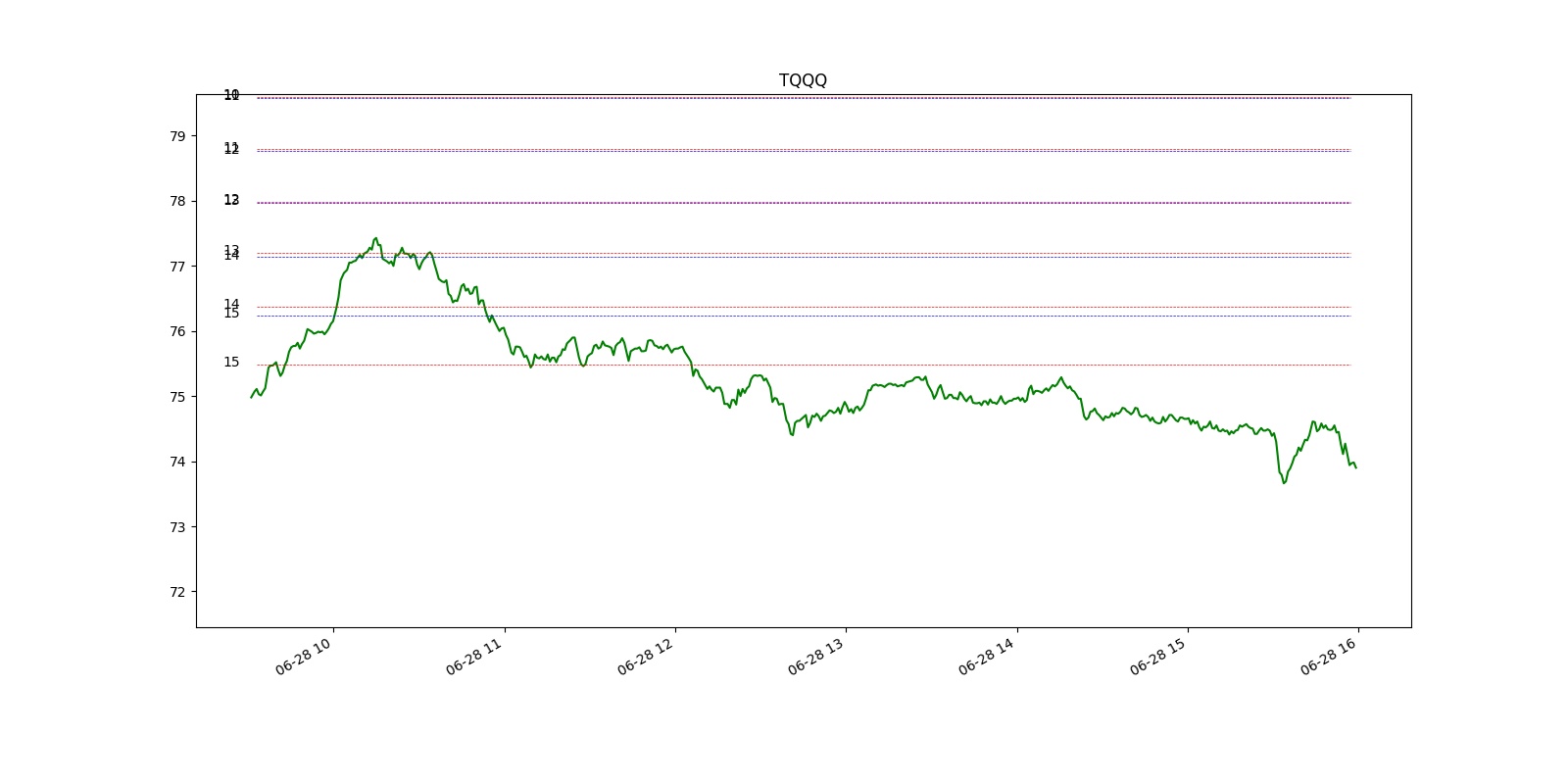
Task: Select the 79 y-axis tick label
Action: coord(177,136)
